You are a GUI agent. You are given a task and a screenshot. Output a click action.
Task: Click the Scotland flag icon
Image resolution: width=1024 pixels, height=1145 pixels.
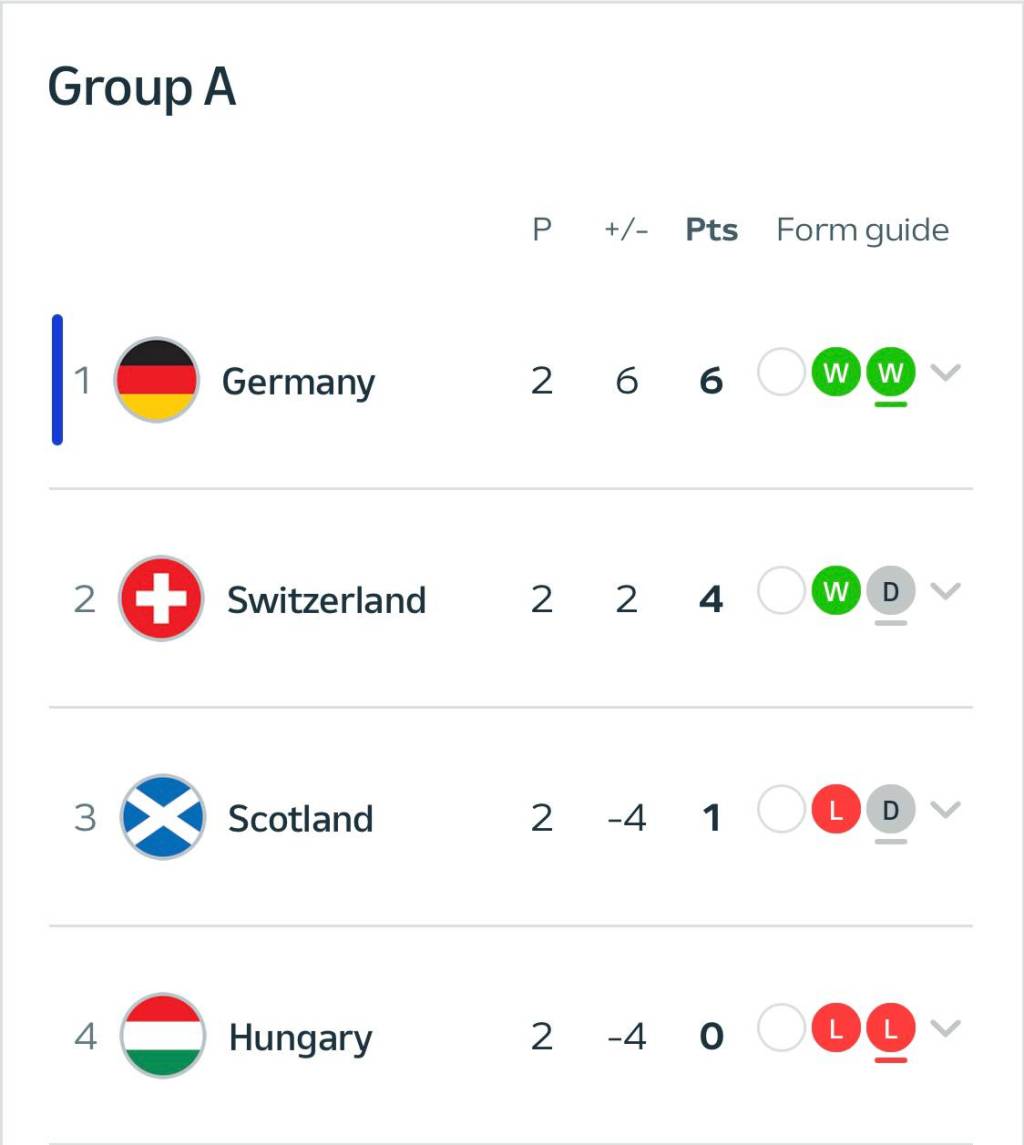point(162,817)
